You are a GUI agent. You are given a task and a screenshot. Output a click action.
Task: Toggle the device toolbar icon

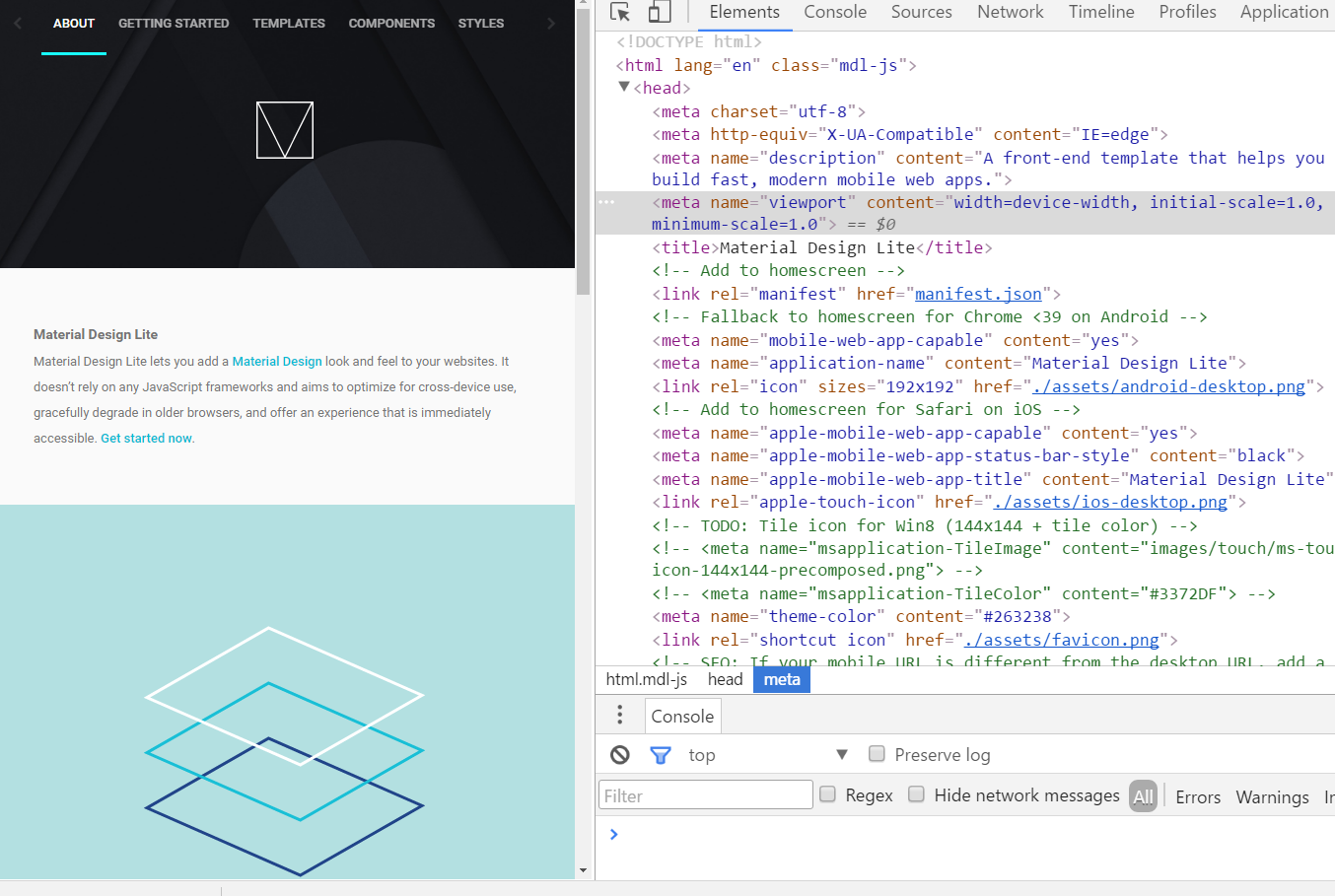[660, 12]
